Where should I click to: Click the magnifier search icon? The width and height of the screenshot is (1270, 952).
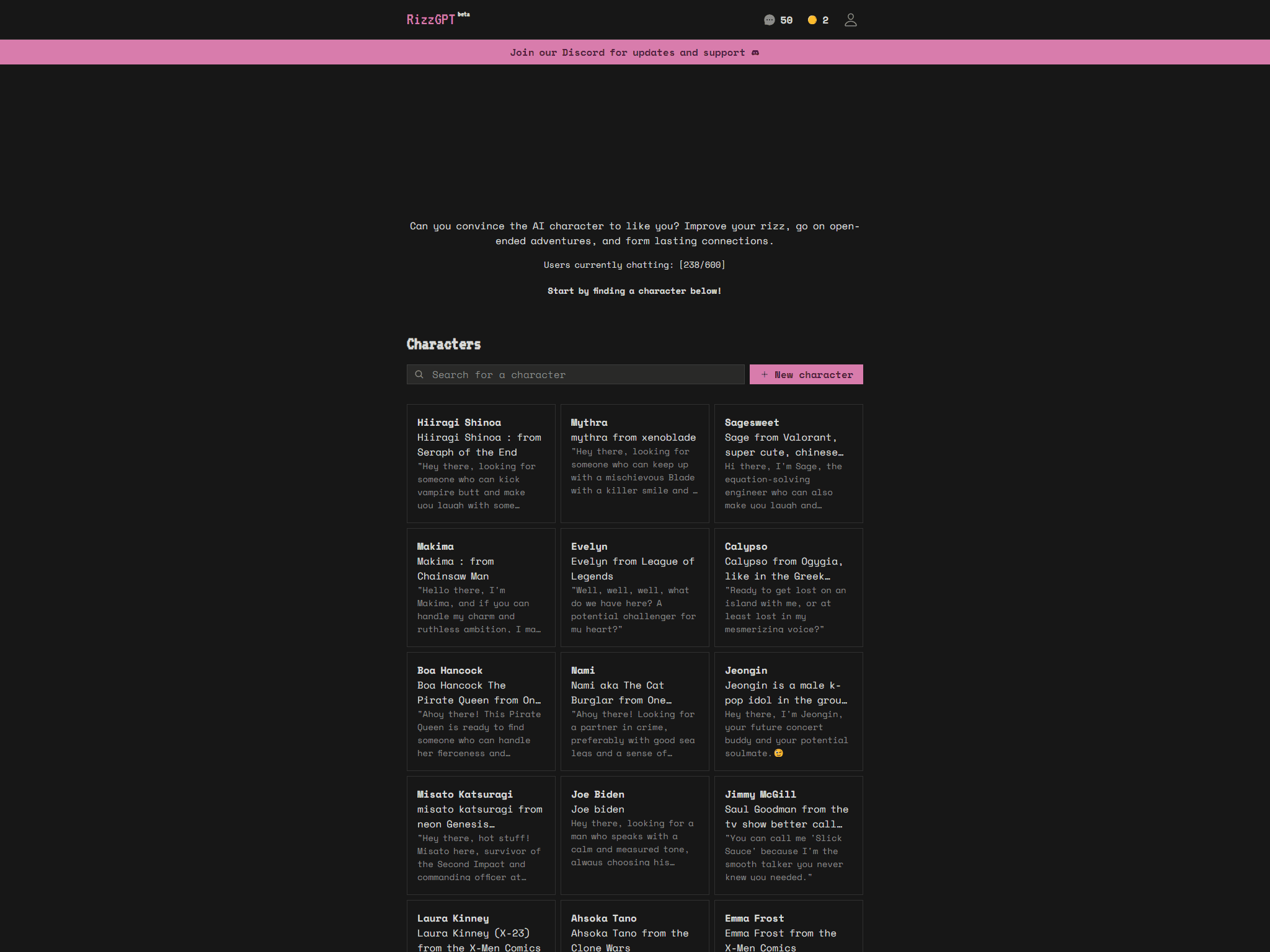(x=419, y=374)
